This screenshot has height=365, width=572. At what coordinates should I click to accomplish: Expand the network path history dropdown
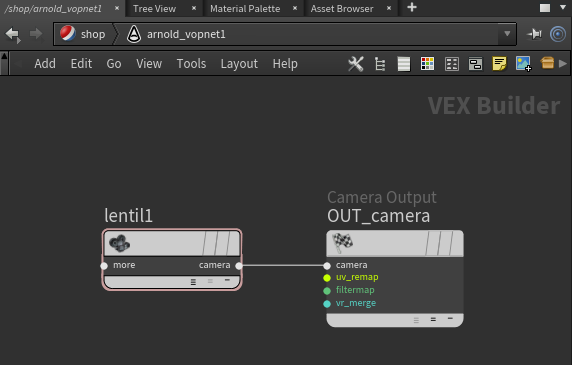[507, 34]
